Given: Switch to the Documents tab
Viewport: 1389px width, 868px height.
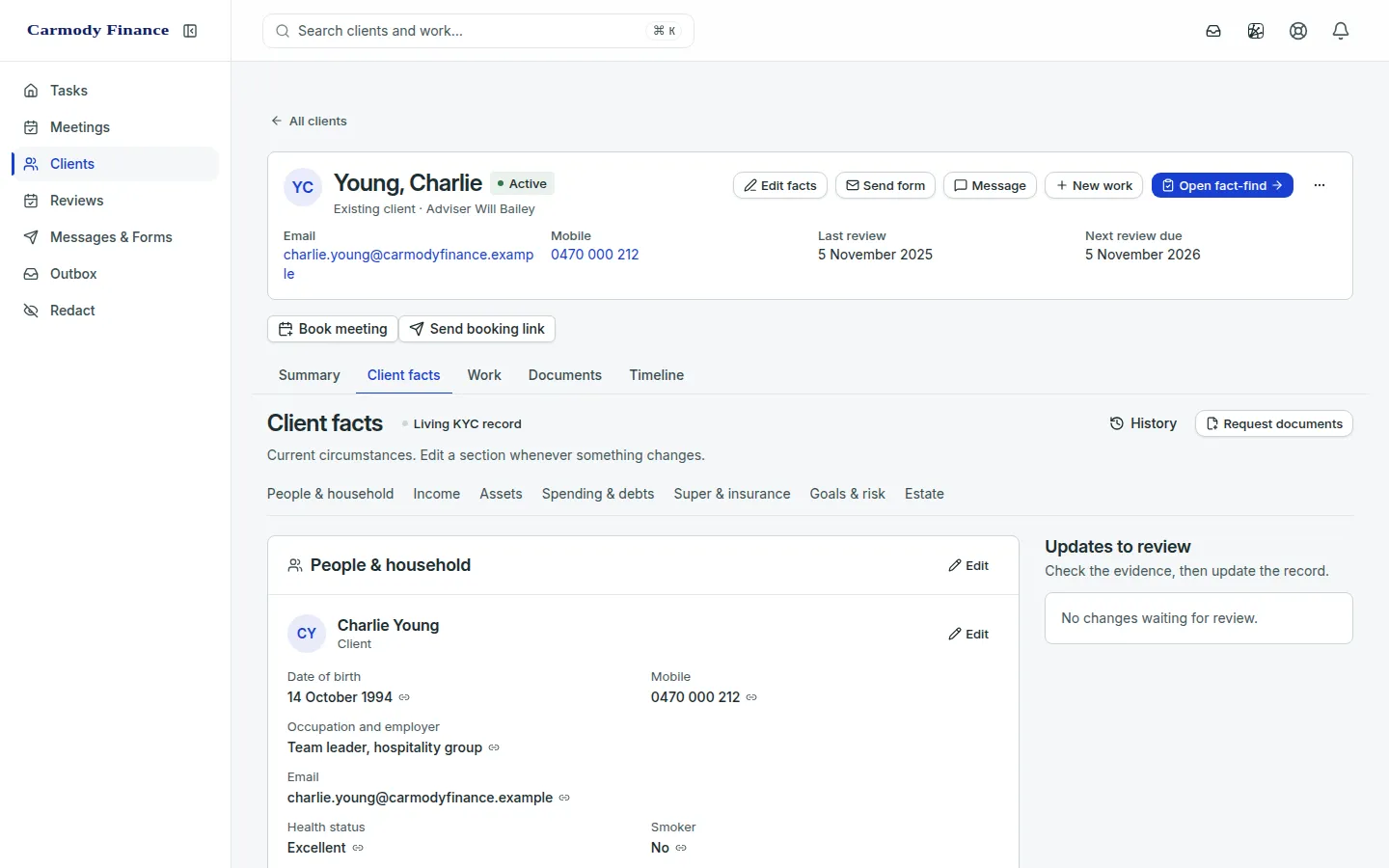Looking at the screenshot, I should tap(565, 375).
